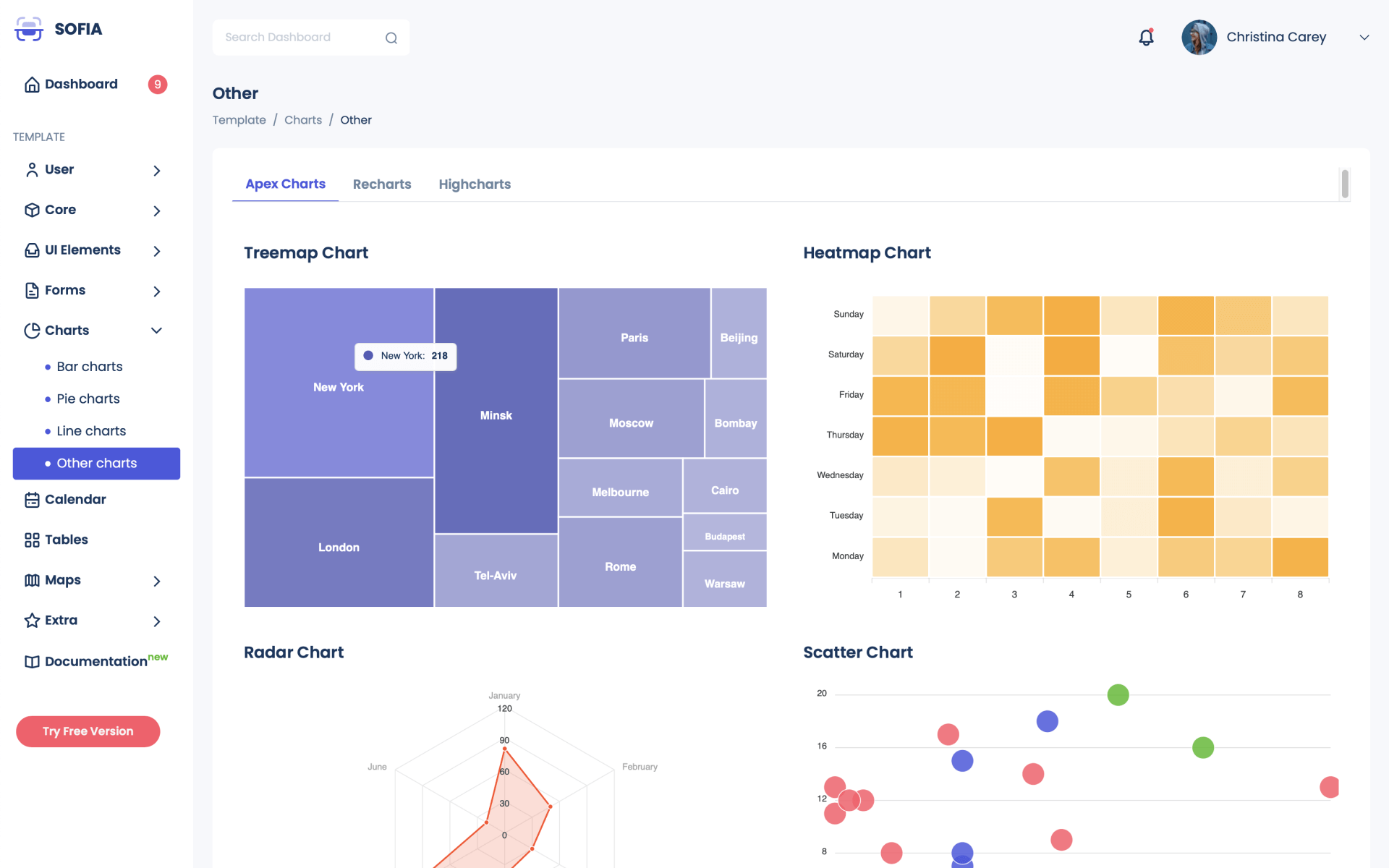
Task: Focus the Search Dashboard field
Action: point(300,38)
